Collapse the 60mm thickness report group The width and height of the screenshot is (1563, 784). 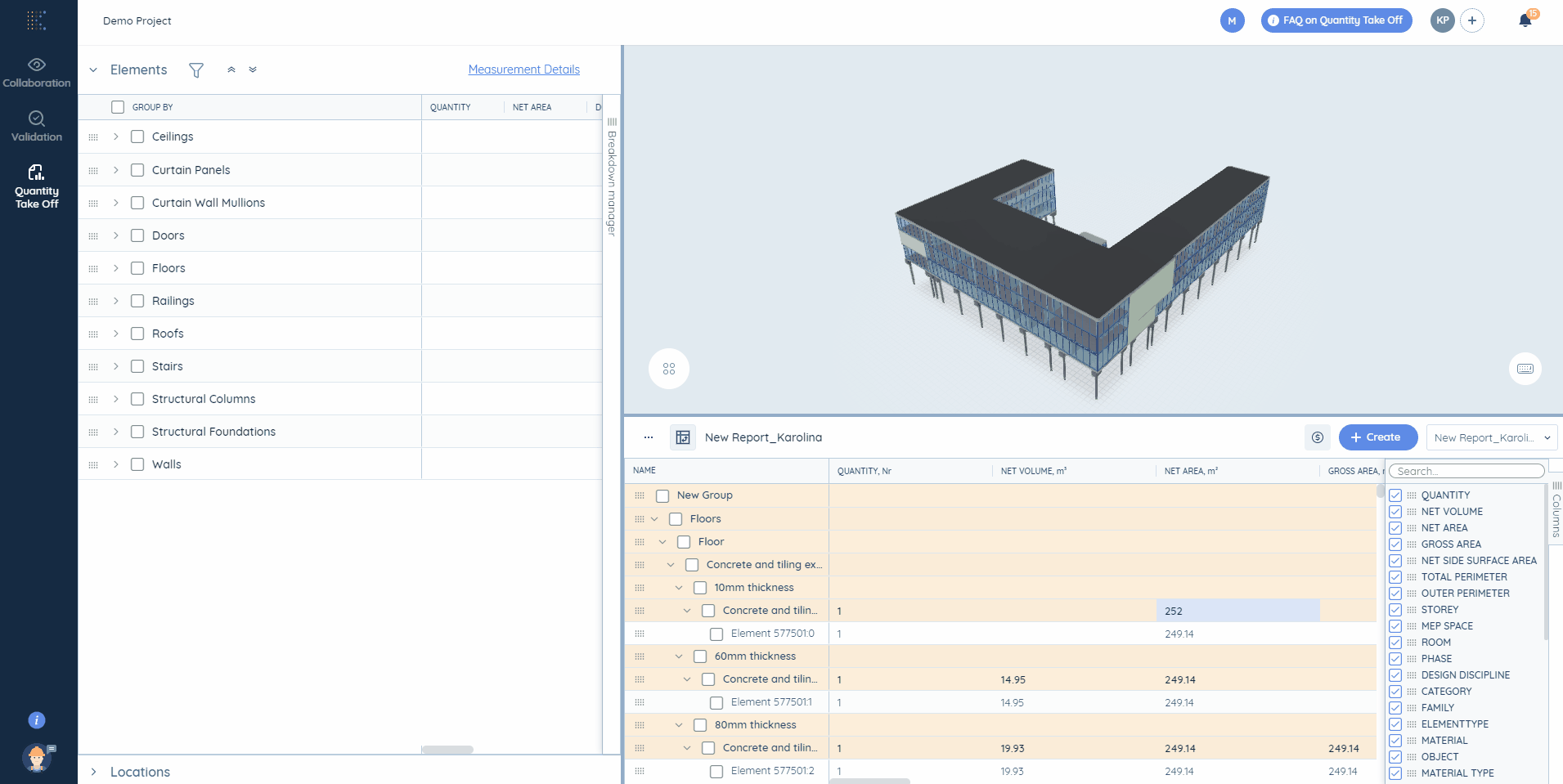click(679, 656)
